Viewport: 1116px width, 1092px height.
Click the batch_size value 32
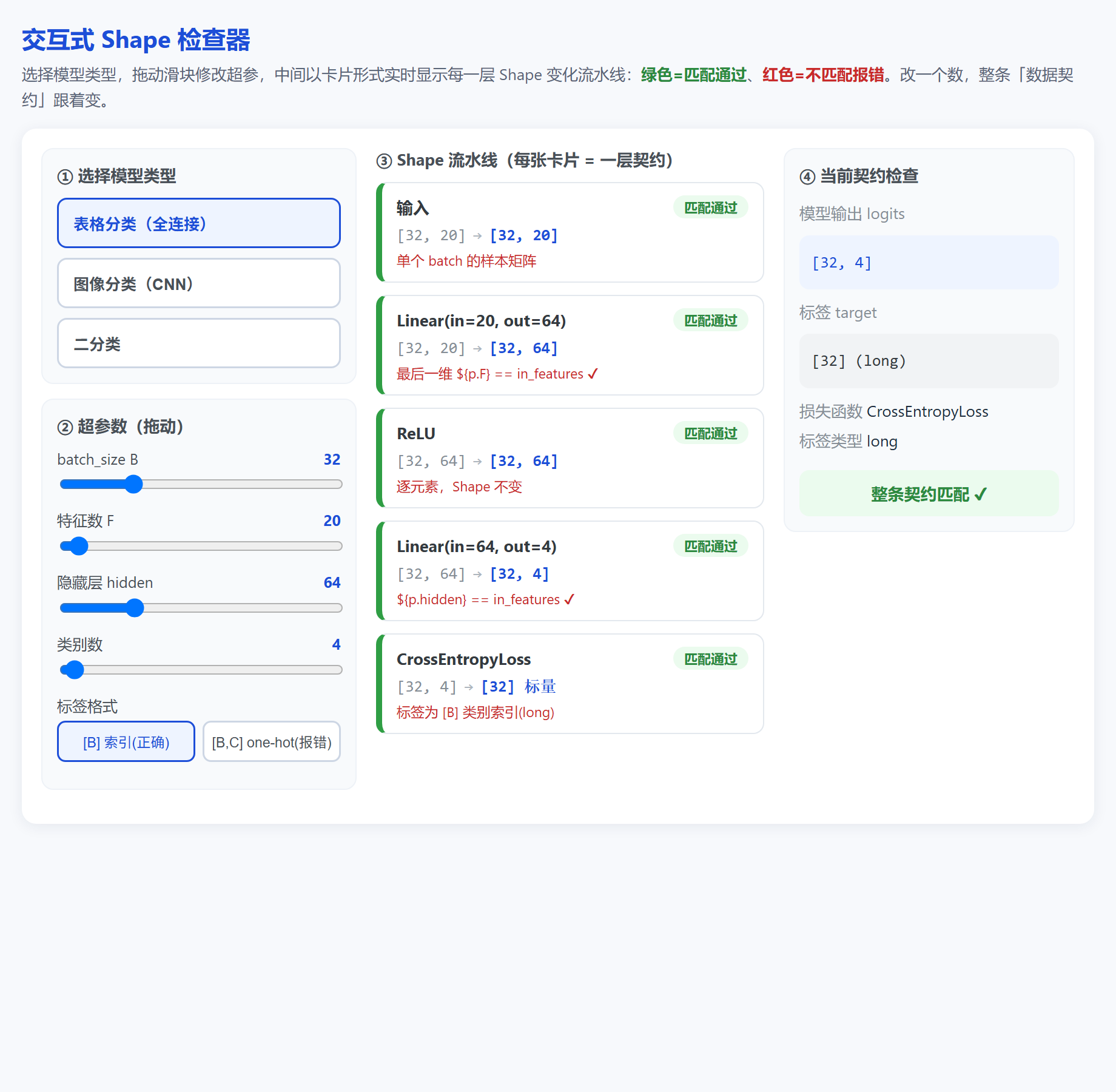click(x=332, y=459)
